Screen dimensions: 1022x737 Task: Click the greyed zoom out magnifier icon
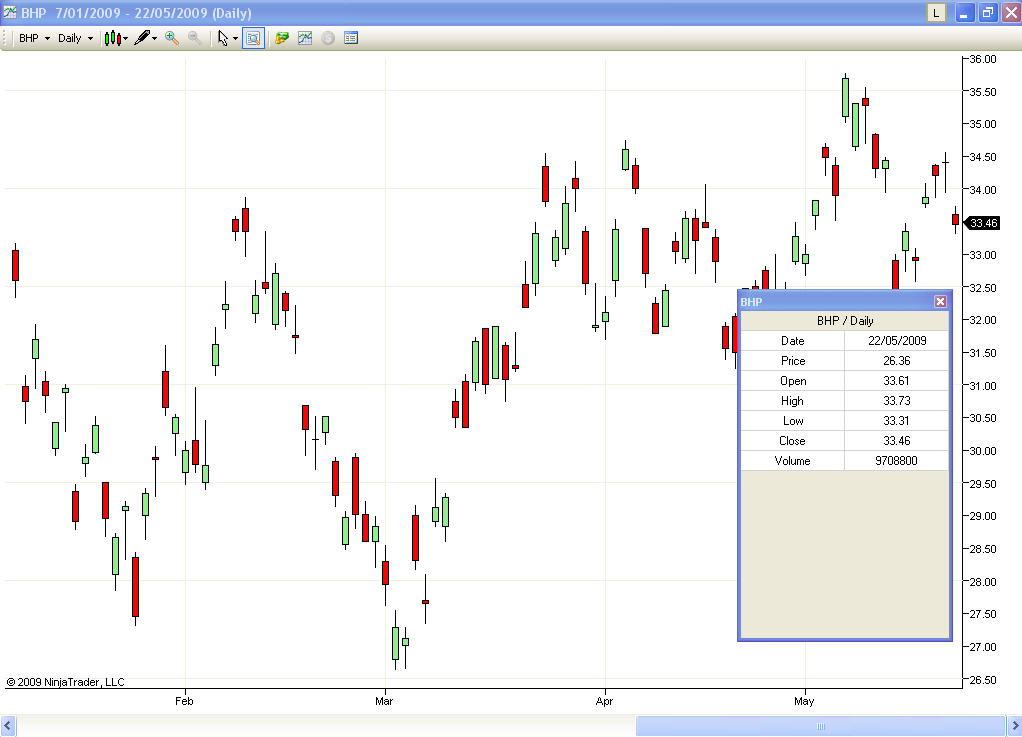194,38
